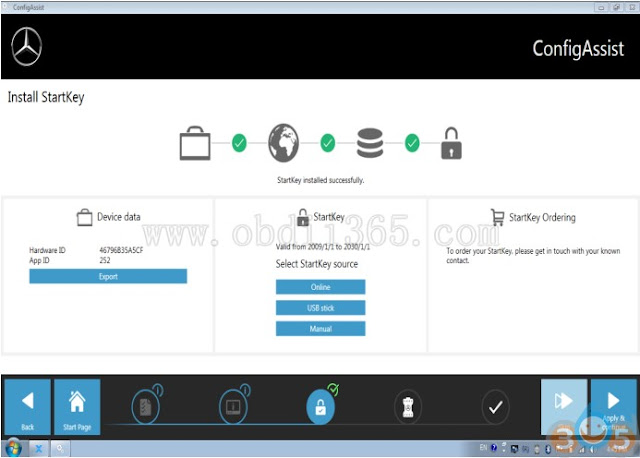Click the ConfigAssist title in header
The height and width of the screenshot is (458, 640).
(x=578, y=49)
